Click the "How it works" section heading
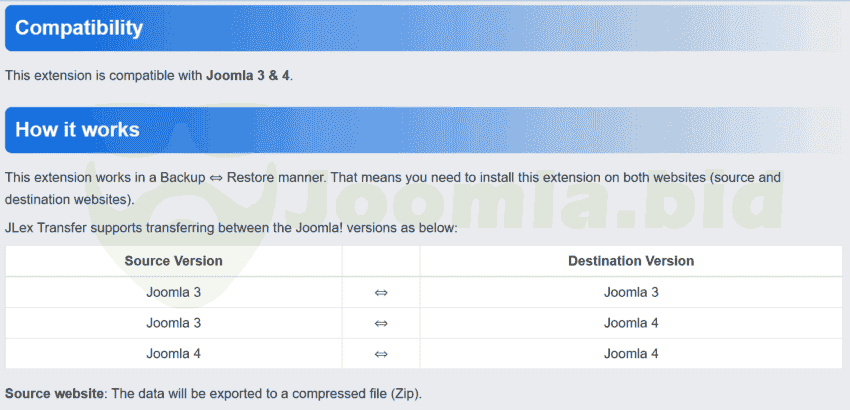Image resolution: width=850 pixels, height=410 pixels. [77, 130]
